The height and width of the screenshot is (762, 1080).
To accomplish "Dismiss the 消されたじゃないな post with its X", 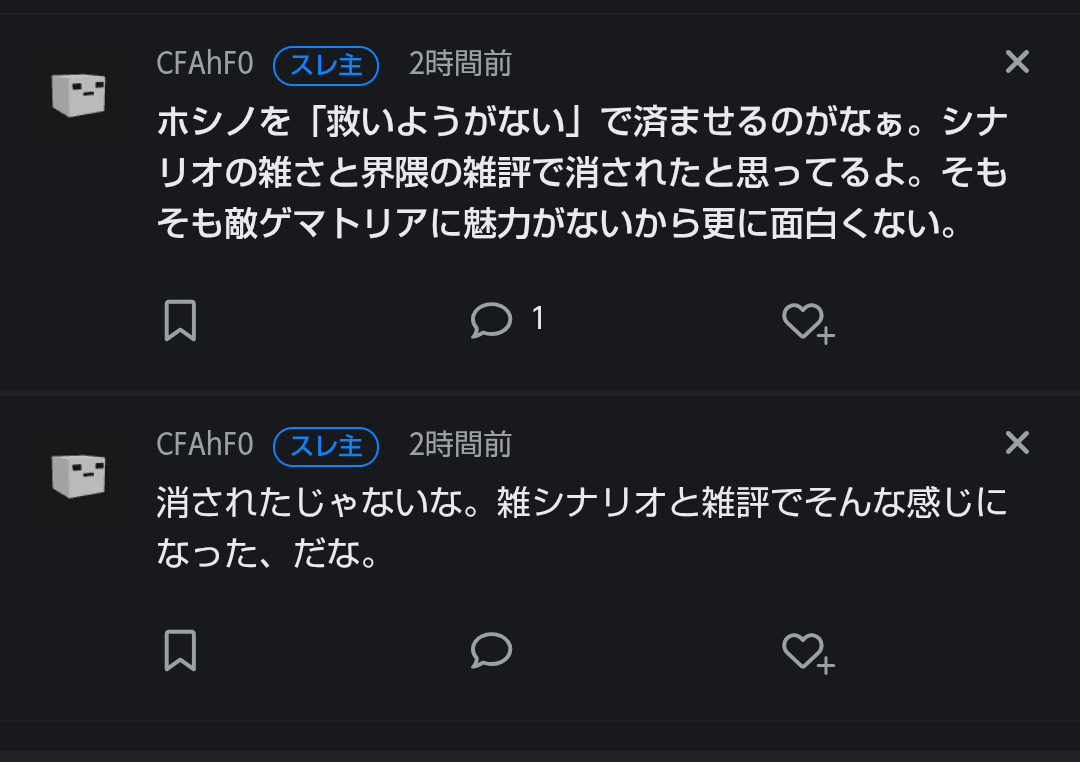I will (x=1017, y=443).
